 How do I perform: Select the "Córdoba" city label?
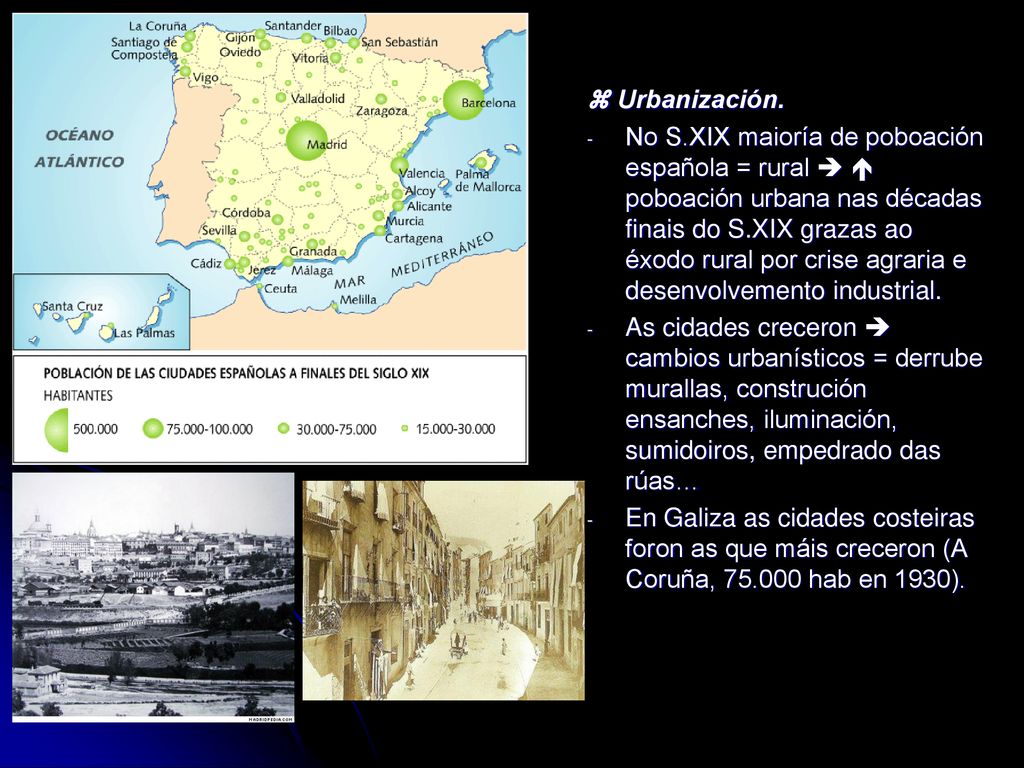(246, 213)
